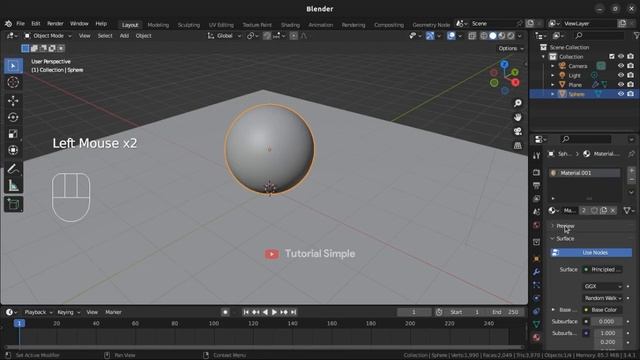This screenshot has width=640, height=360.
Task: Click the Z axis on navigation gizmo
Action: click(504, 64)
